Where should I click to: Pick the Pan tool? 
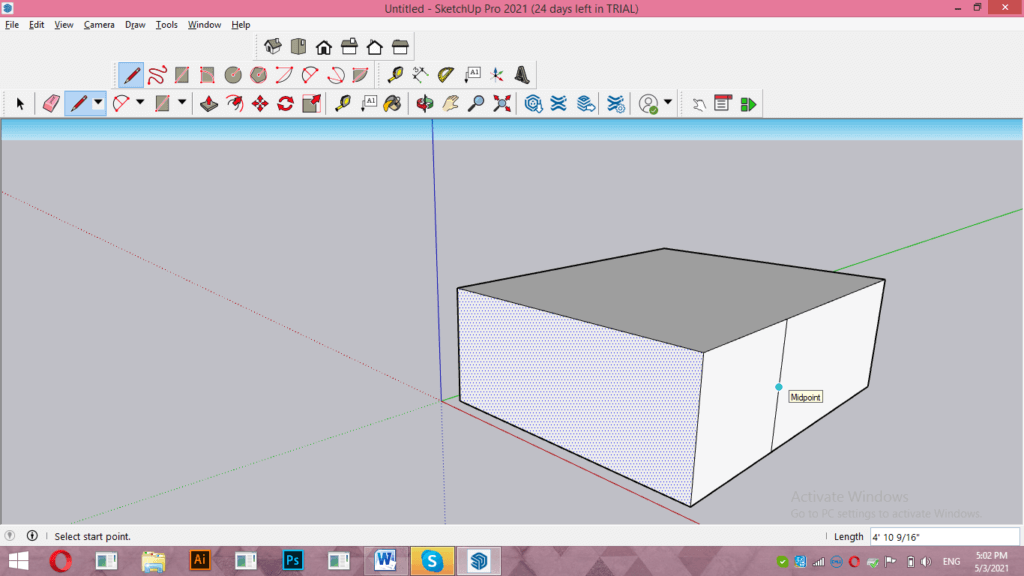[x=450, y=103]
